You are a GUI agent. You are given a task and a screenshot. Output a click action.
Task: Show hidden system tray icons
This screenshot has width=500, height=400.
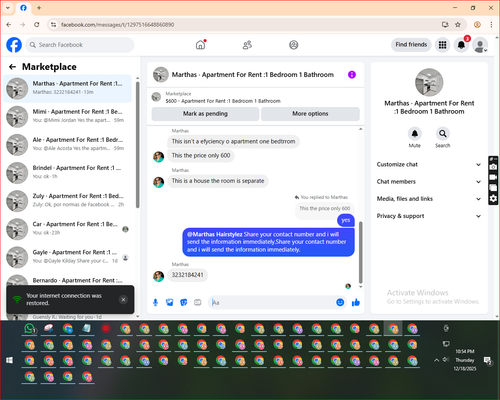point(436,360)
